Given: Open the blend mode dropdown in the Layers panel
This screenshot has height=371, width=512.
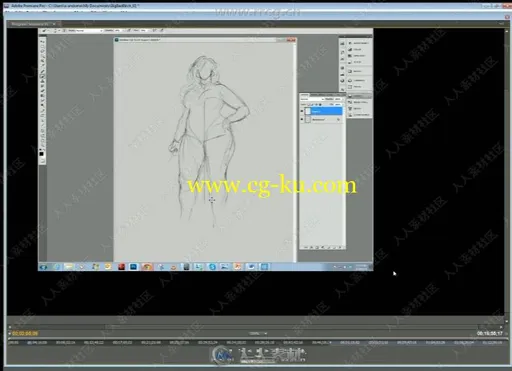Looking at the screenshot, I should tap(312, 99).
